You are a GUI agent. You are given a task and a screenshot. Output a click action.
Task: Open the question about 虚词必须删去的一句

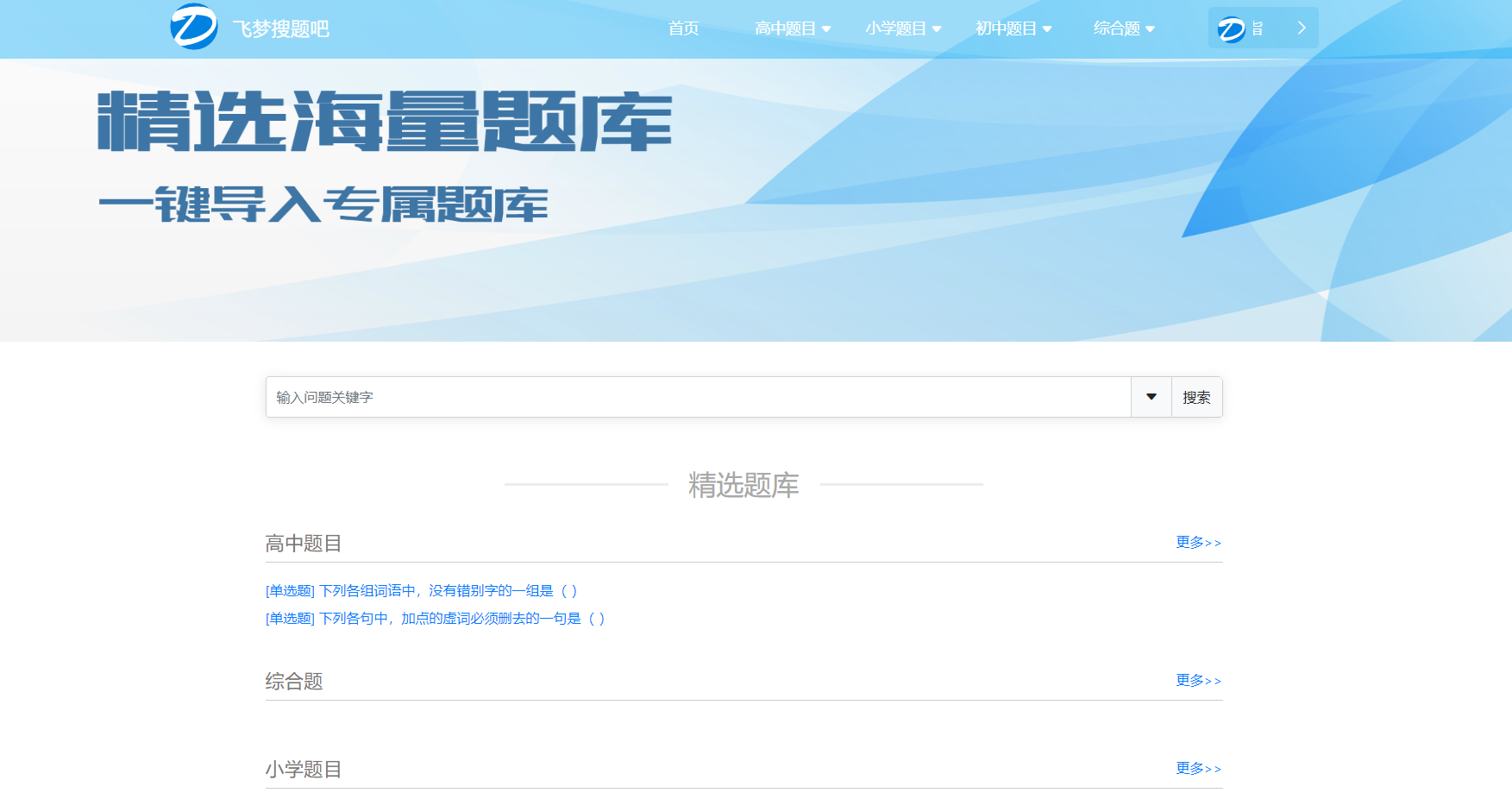pyautogui.click(x=435, y=619)
